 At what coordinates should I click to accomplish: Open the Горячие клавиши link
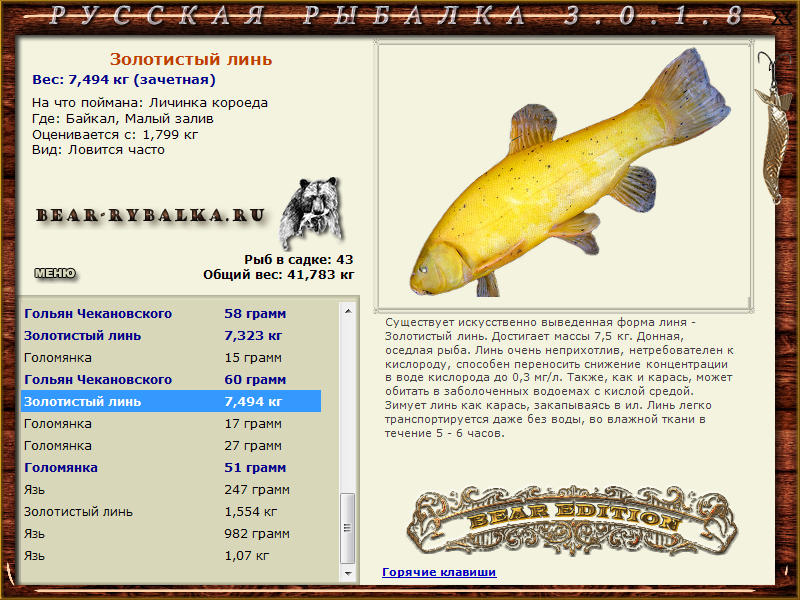click(439, 572)
